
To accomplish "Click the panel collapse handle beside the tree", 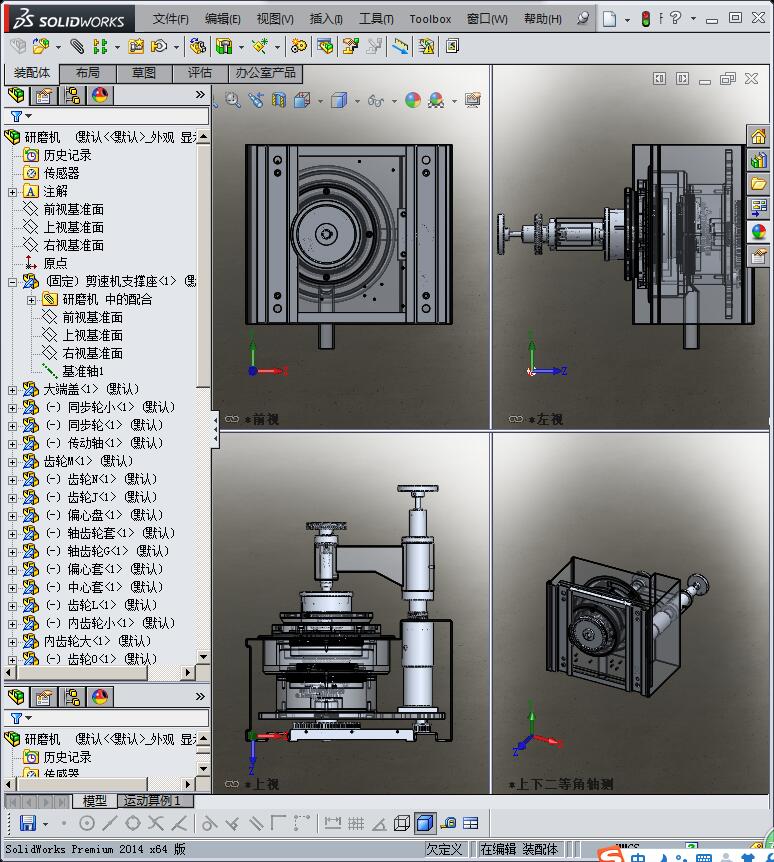I will pyautogui.click(x=215, y=430).
